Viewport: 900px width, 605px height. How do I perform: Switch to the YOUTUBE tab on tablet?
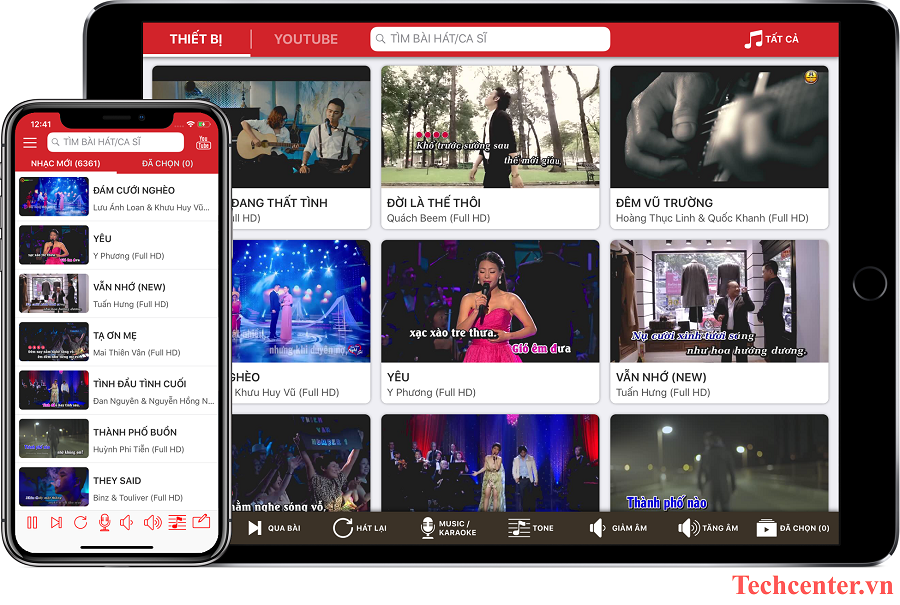[306, 39]
